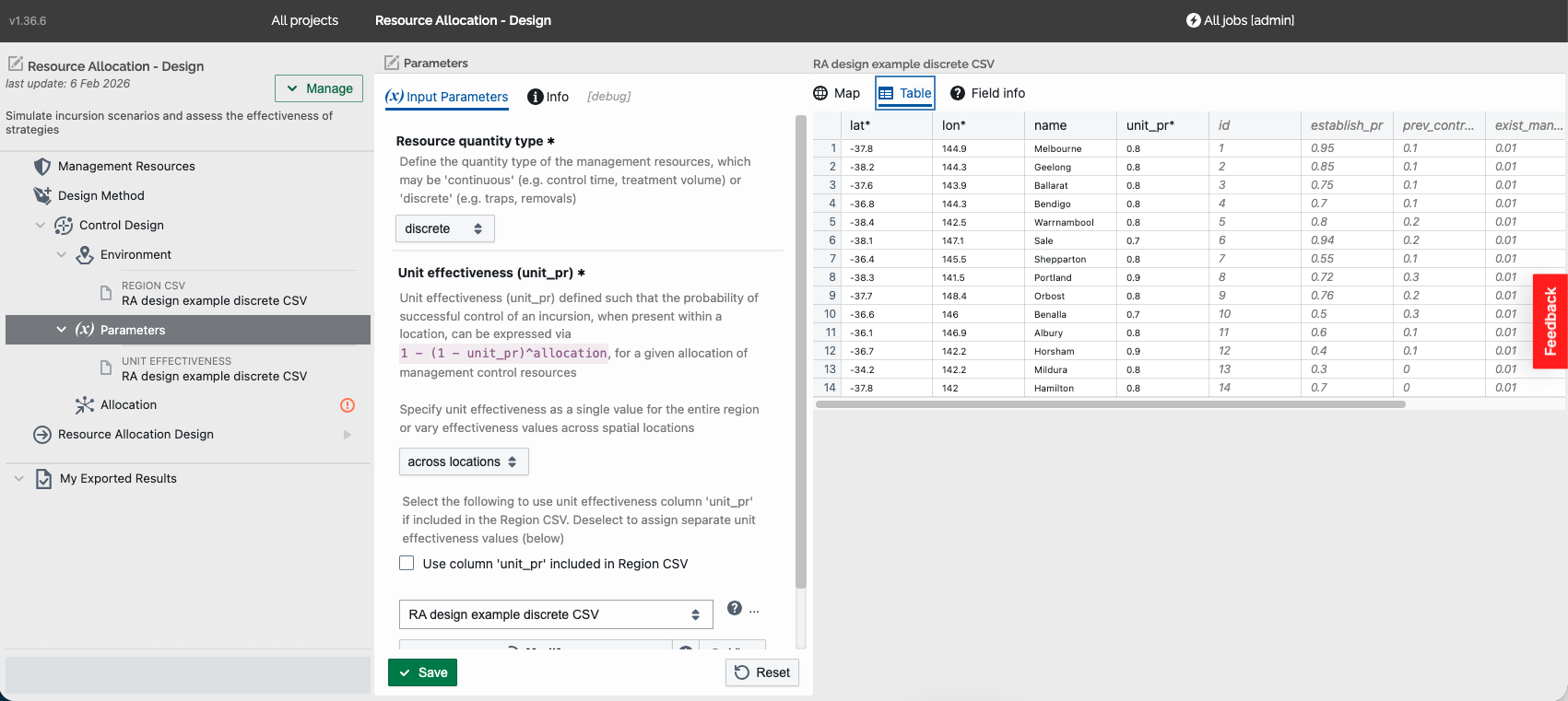This screenshot has height=701, width=1568.
Task: Switch to the Map view tab
Action: click(x=837, y=93)
